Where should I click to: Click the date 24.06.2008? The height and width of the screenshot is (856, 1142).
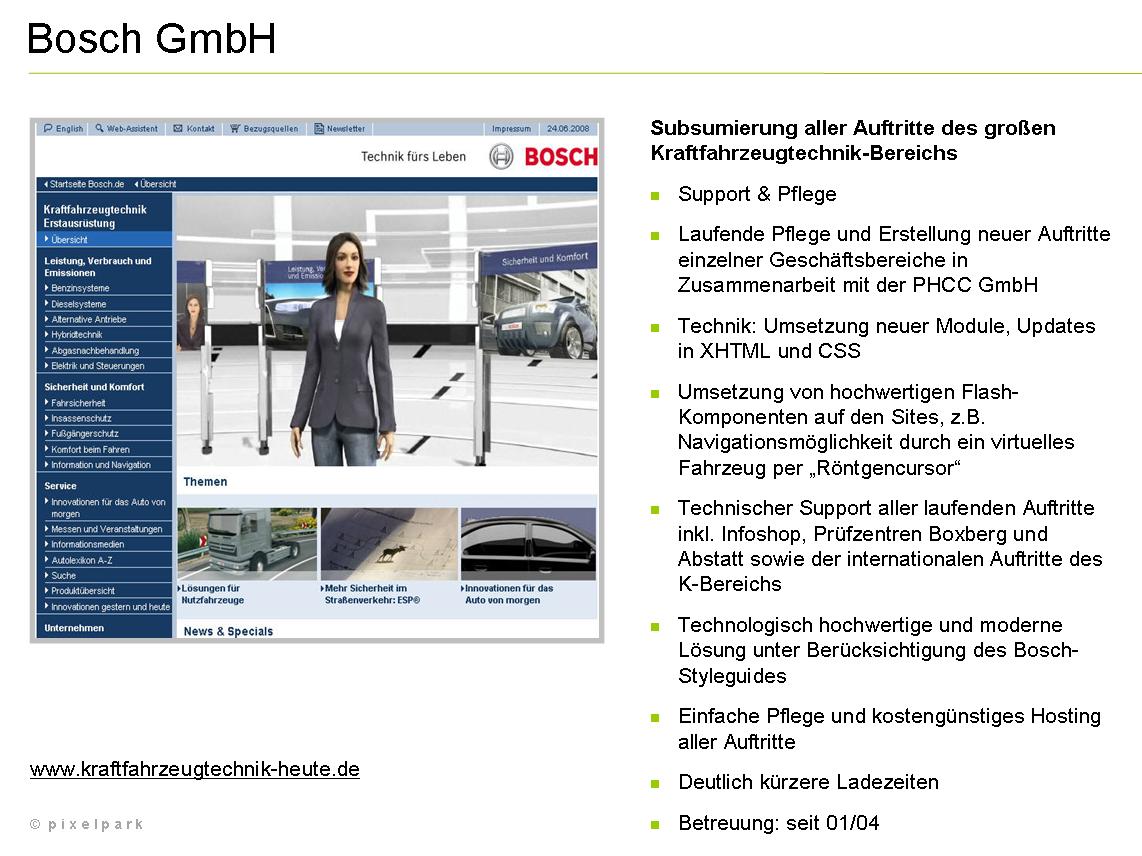pyautogui.click(x=568, y=128)
